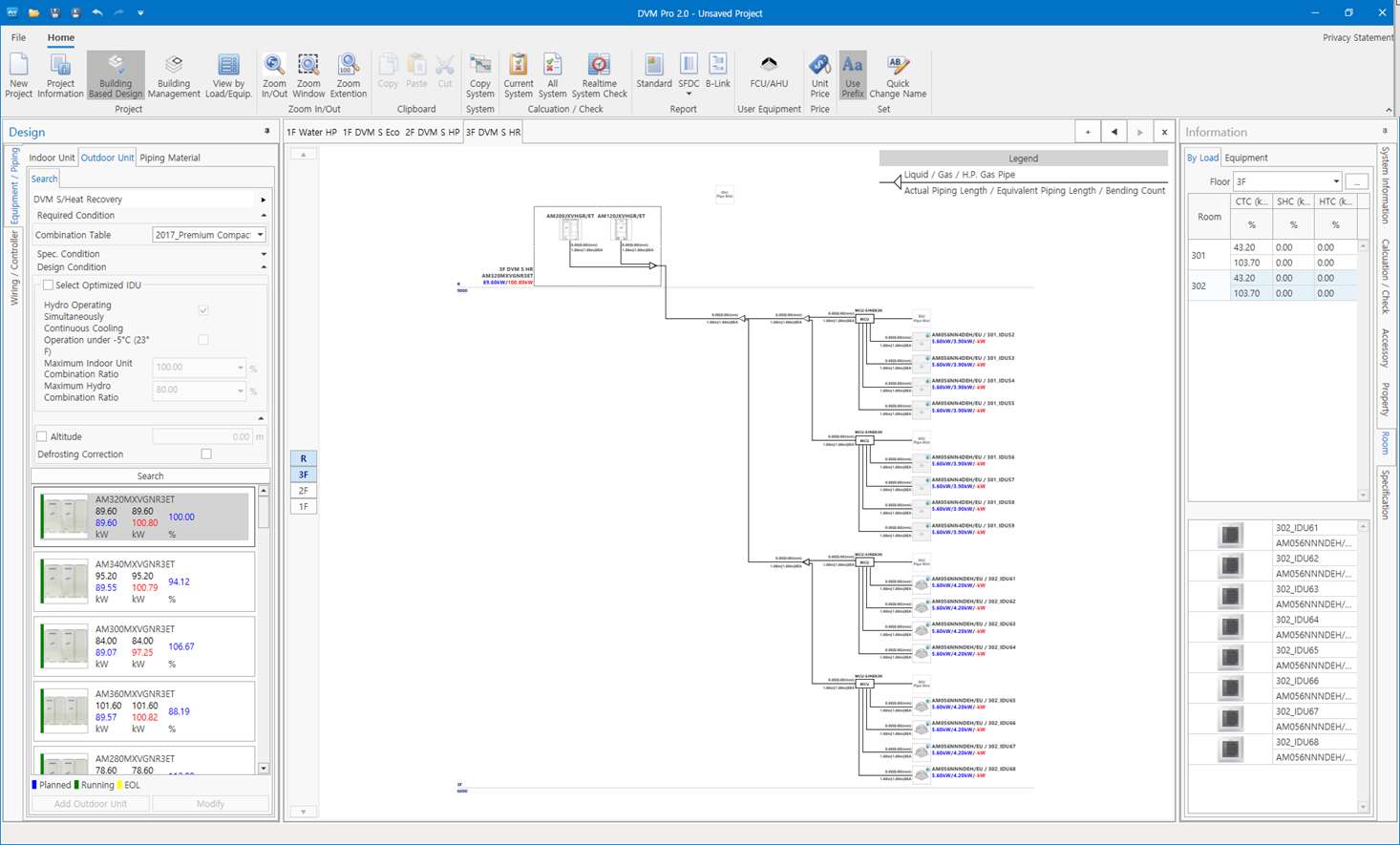Click the Search button above unit list
Image resolution: width=1400 pixels, height=845 pixels.
[x=150, y=475]
